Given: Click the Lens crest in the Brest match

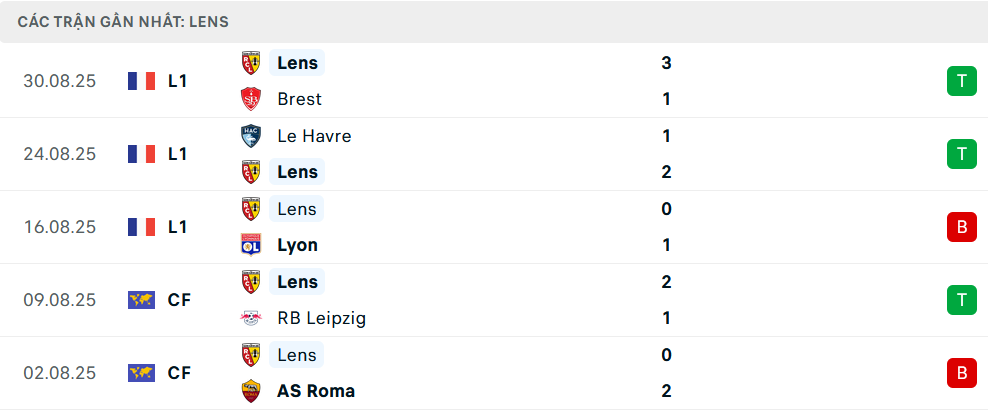Looking at the screenshot, I should (x=251, y=63).
